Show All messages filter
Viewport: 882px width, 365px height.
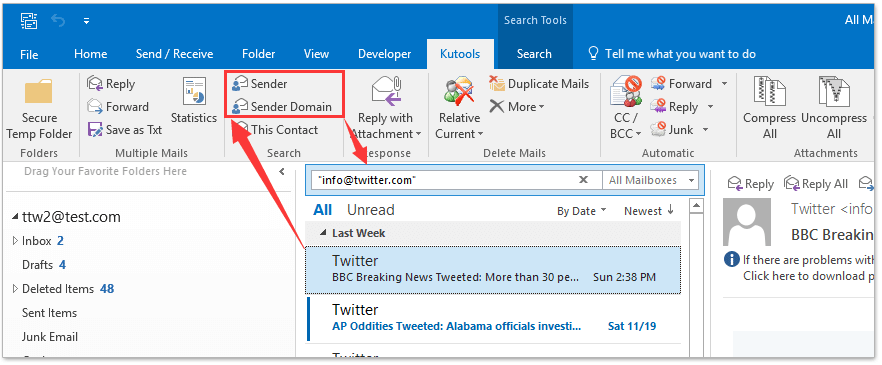322,210
